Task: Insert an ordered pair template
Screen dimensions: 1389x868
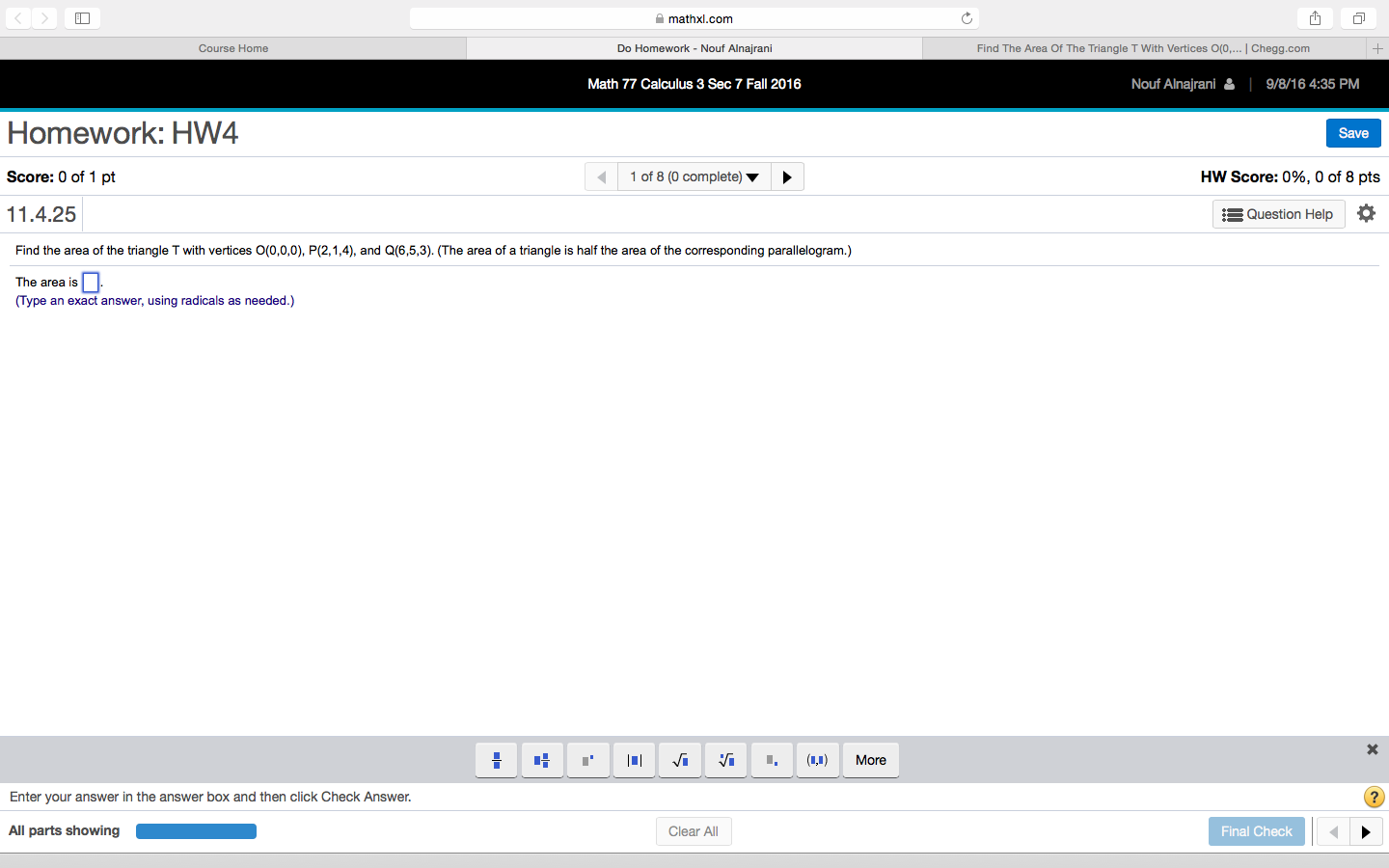Action: click(x=817, y=760)
